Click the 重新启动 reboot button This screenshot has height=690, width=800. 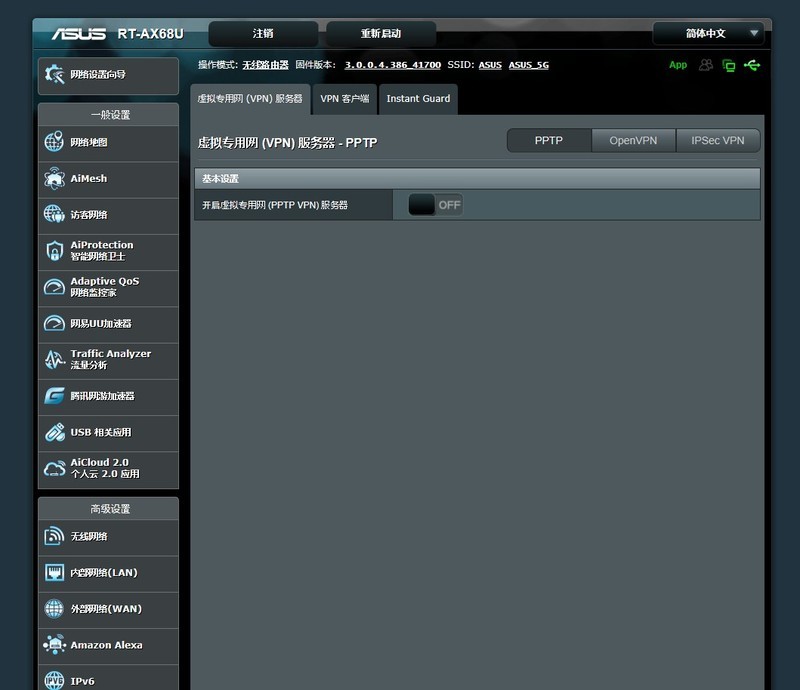coord(381,34)
